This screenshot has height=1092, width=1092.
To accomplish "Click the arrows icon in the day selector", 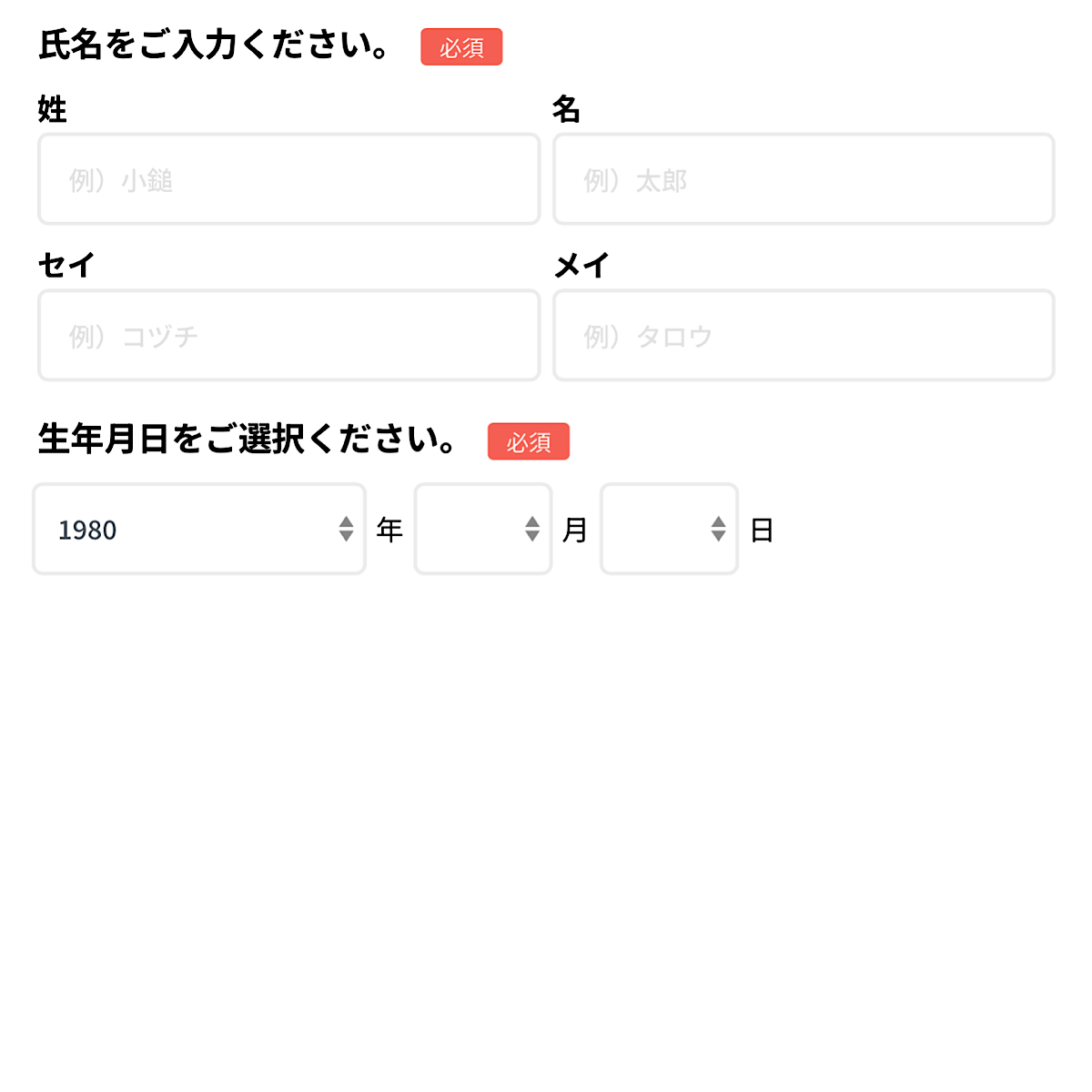I will pyautogui.click(x=718, y=529).
